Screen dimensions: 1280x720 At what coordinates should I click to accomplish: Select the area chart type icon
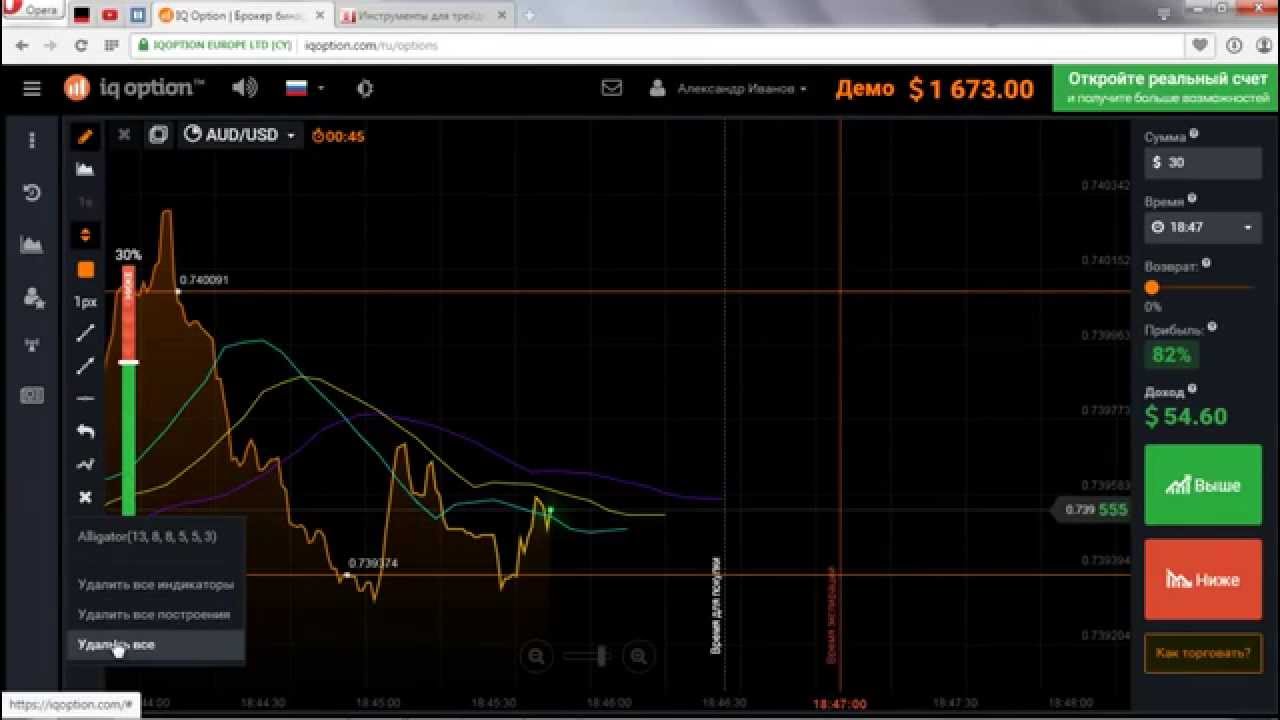click(x=86, y=169)
